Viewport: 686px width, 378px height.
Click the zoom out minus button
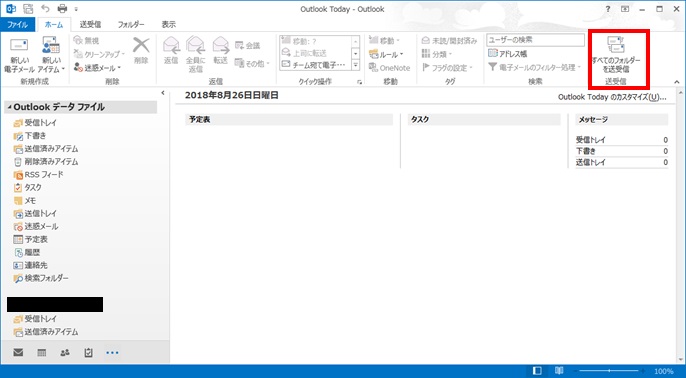click(x=574, y=371)
